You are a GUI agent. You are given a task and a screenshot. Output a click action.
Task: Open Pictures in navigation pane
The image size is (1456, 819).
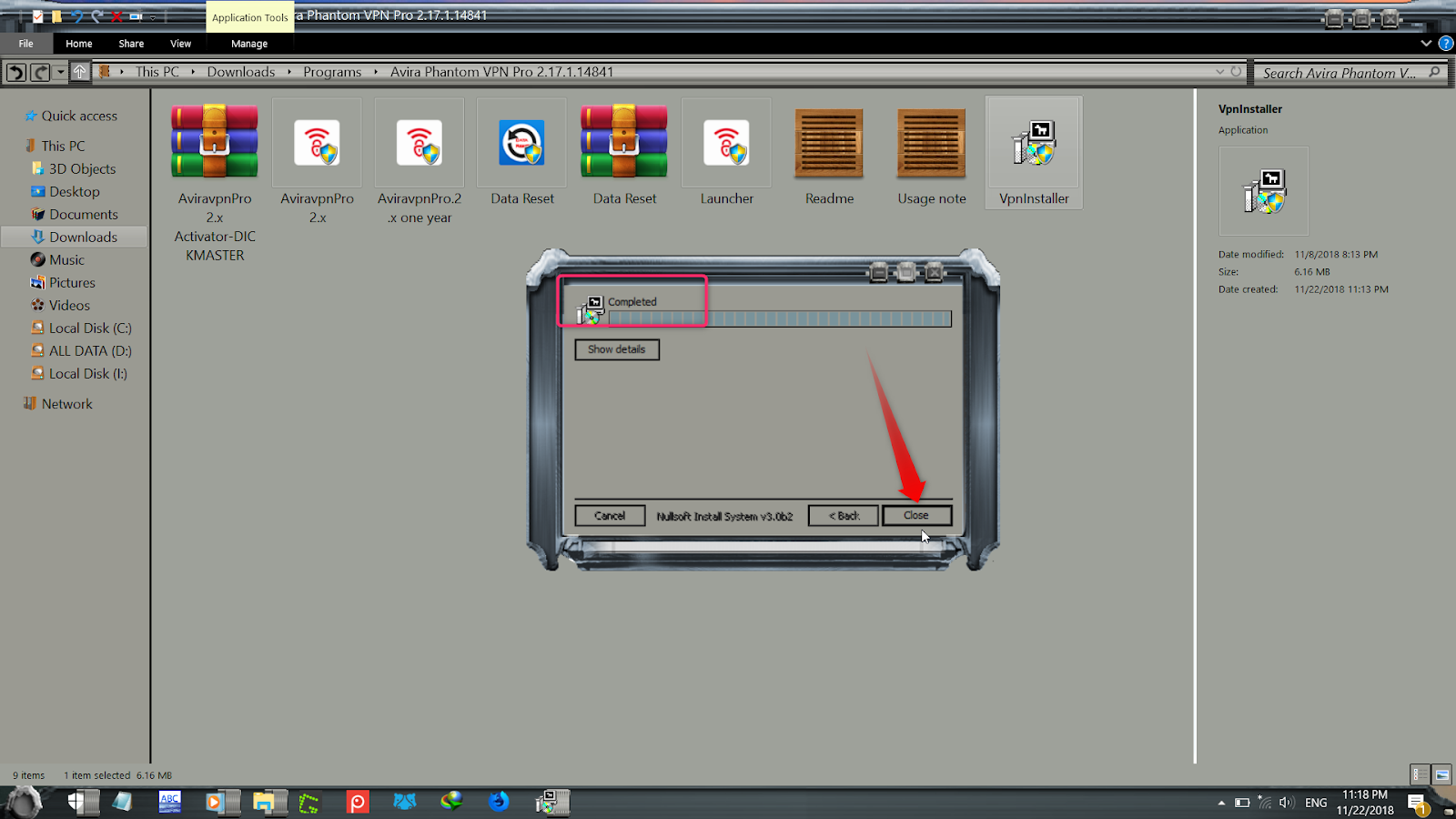70,282
